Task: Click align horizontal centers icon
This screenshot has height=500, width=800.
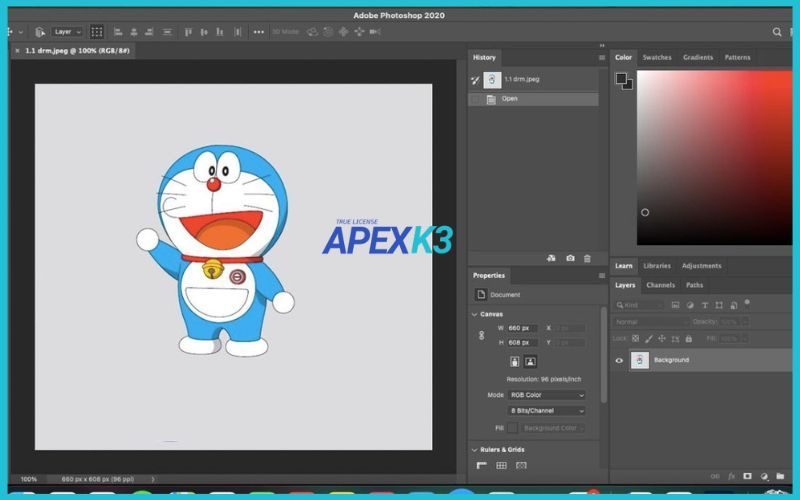Action: tap(134, 32)
